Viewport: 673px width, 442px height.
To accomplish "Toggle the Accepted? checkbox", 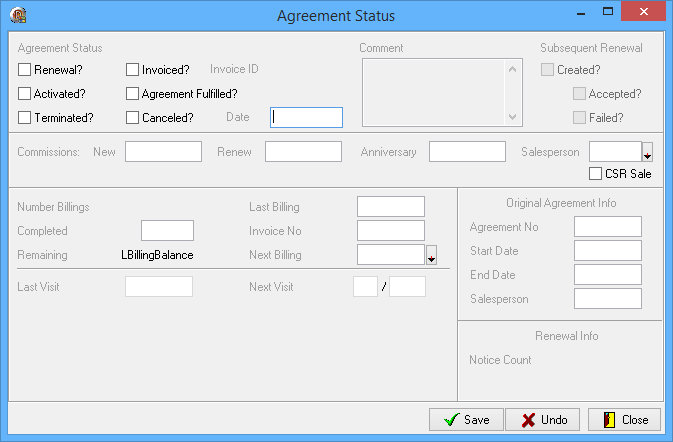I will [x=579, y=94].
